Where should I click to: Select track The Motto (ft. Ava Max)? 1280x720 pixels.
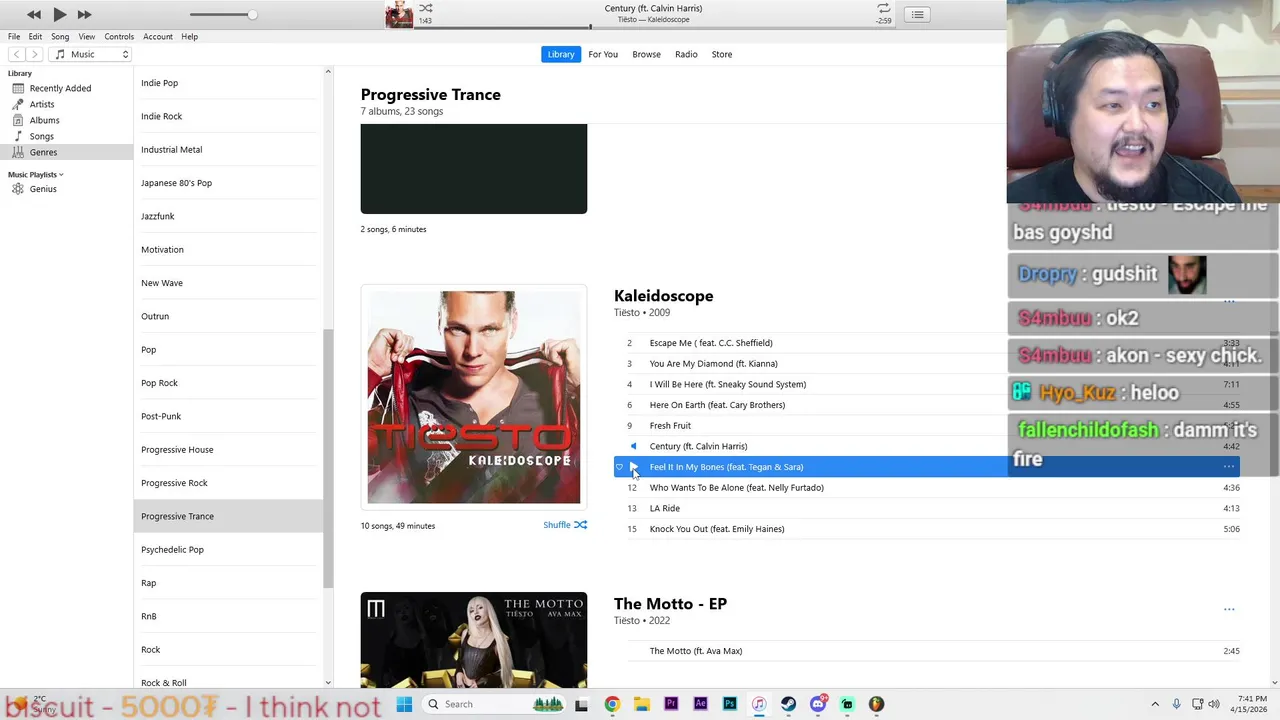pyautogui.click(x=926, y=651)
